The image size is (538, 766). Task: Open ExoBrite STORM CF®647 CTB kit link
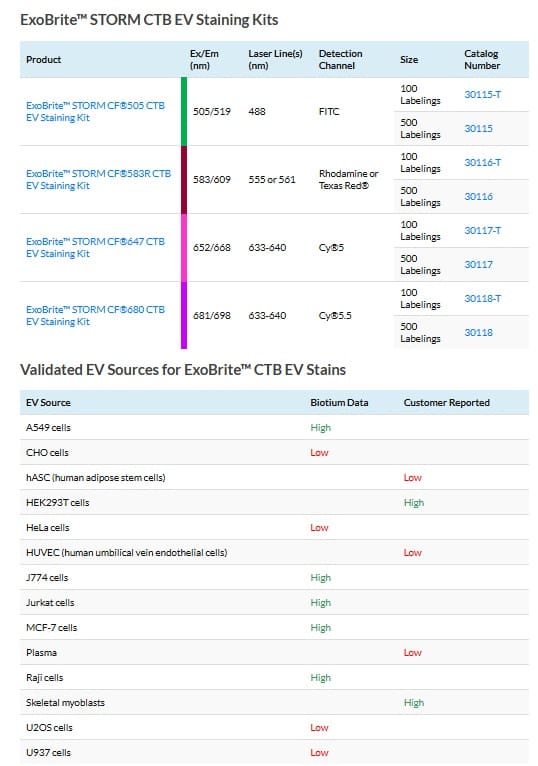95,247
